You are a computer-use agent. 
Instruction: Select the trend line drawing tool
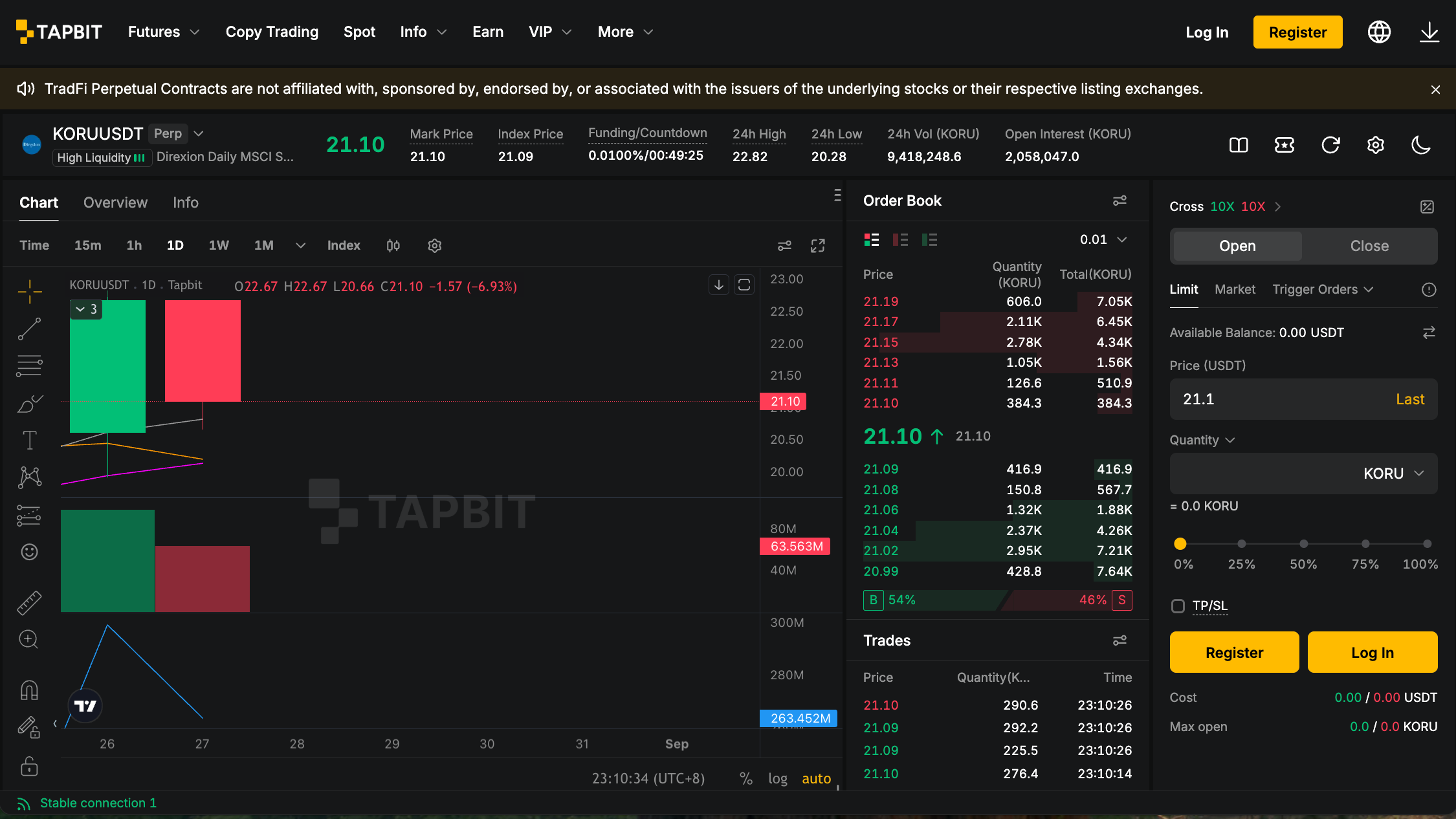click(30, 329)
